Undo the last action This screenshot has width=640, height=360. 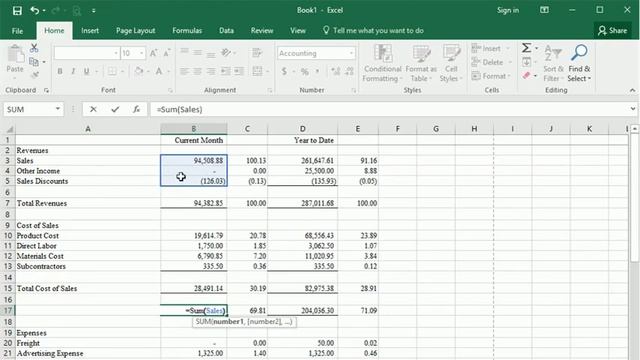click(35, 11)
